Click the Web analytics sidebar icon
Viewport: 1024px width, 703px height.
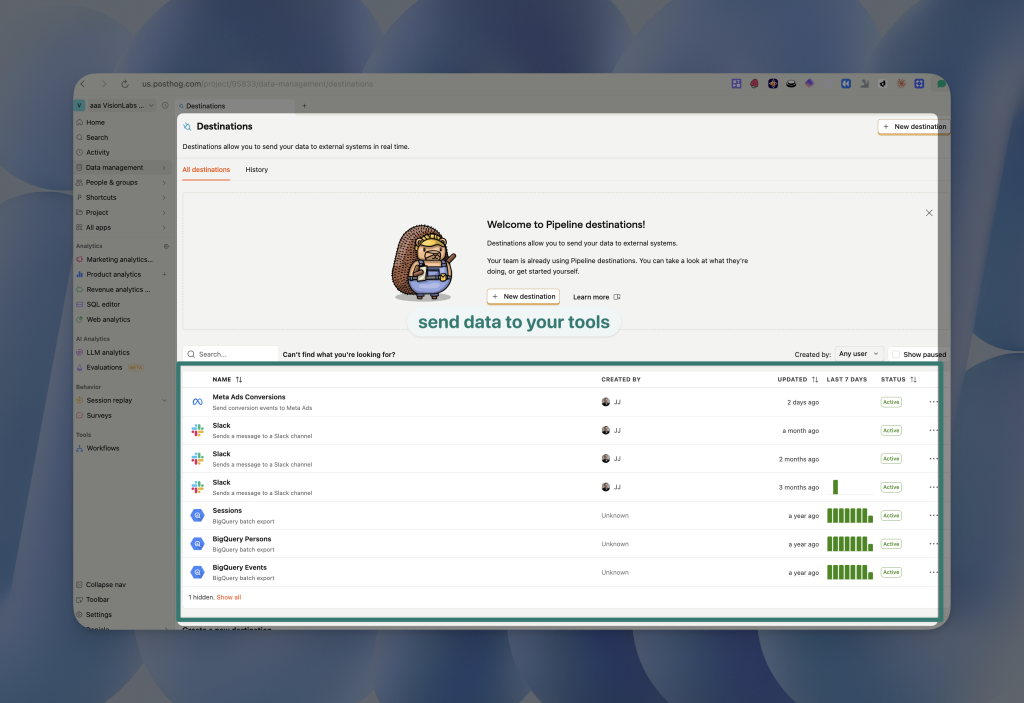point(79,319)
